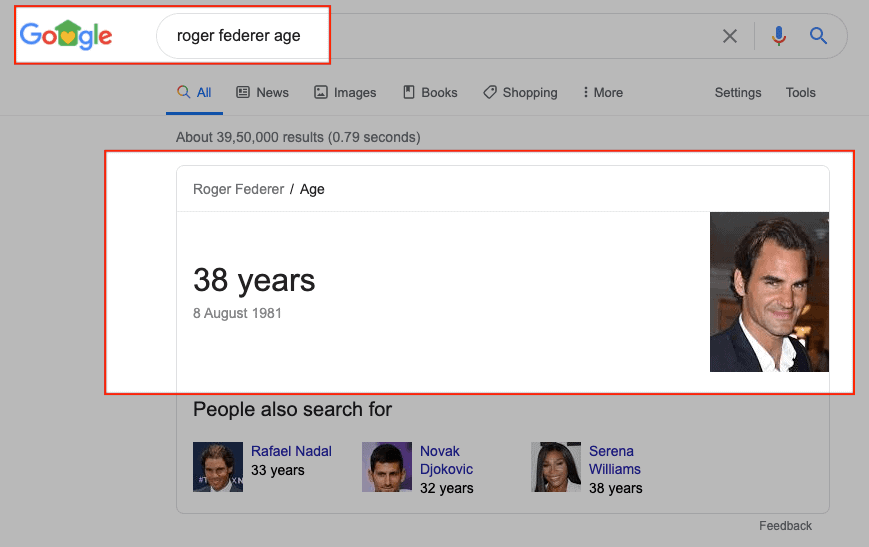This screenshot has width=869, height=547.
Task: Open the Shopping tab
Action: pyautogui.click(x=520, y=92)
